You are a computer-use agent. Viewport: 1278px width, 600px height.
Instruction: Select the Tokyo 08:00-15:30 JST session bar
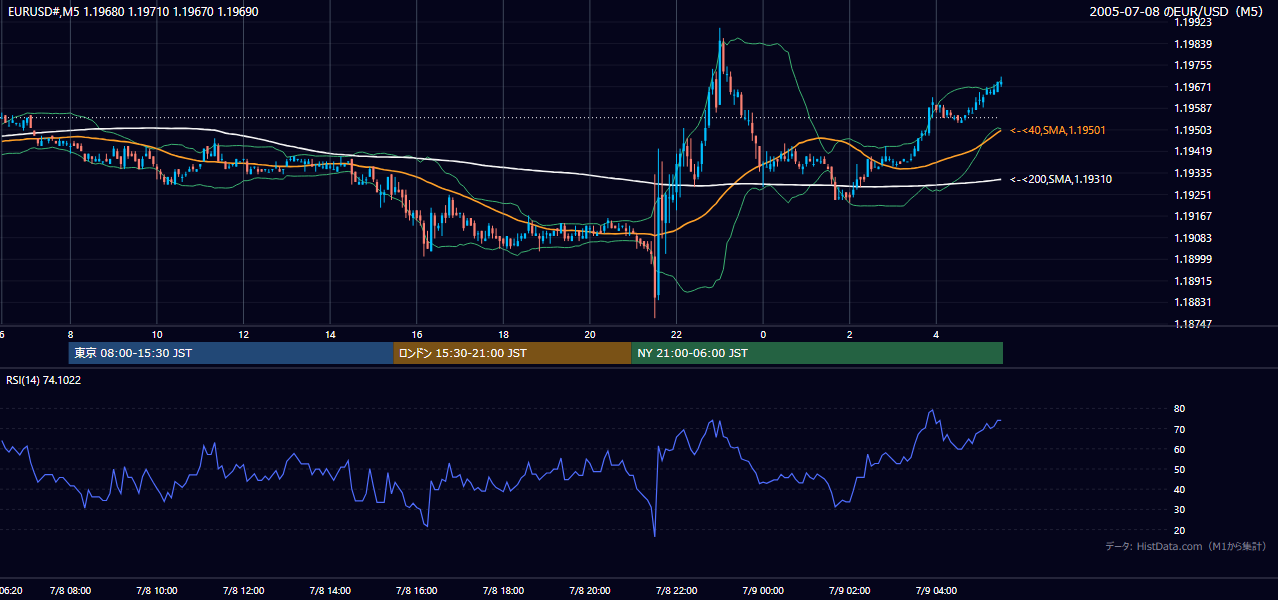pyautogui.click(x=231, y=353)
